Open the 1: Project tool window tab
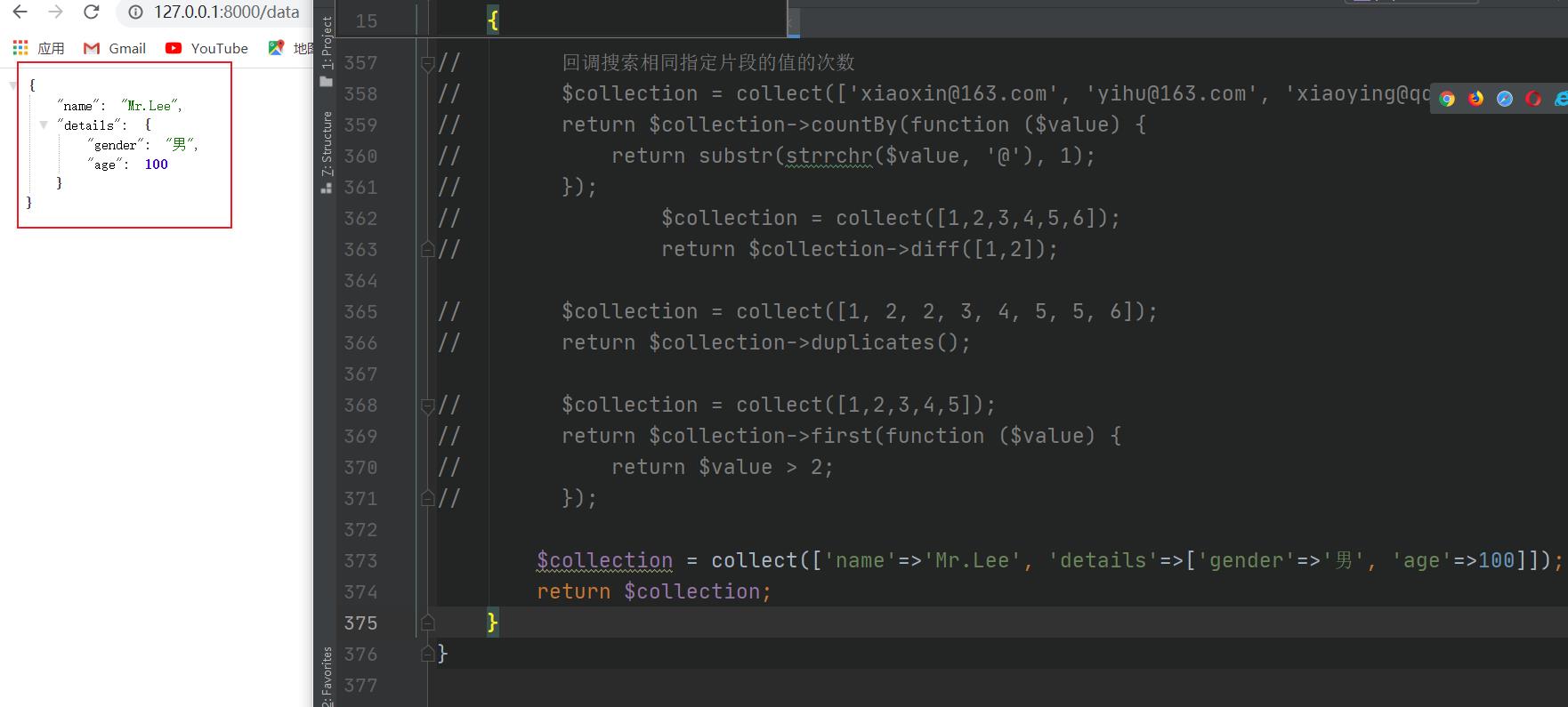The width and height of the screenshot is (1568, 707). coord(327,51)
